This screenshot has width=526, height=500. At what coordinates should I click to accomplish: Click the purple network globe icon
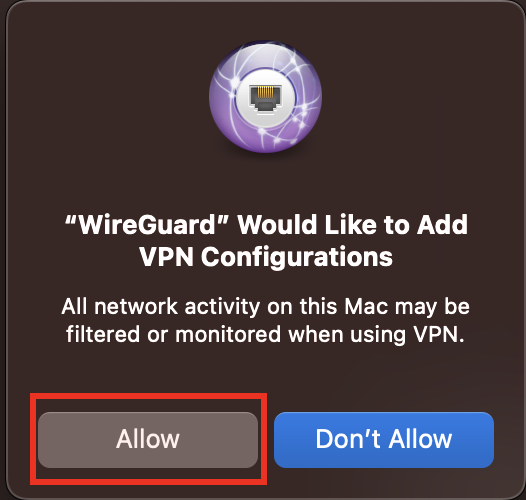pos(265,97)
